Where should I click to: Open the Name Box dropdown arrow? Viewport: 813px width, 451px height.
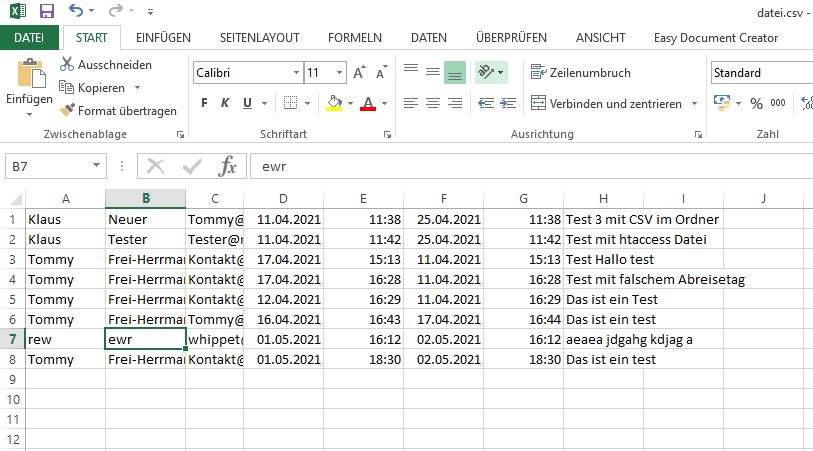point(96,166)
